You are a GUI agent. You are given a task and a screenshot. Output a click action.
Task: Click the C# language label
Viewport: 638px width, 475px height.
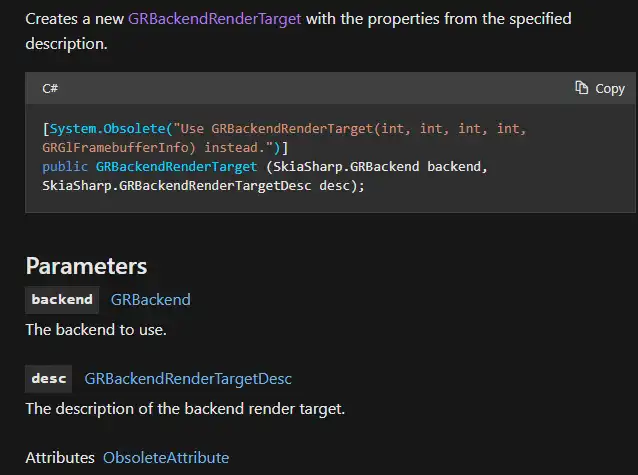coord(50,88)
